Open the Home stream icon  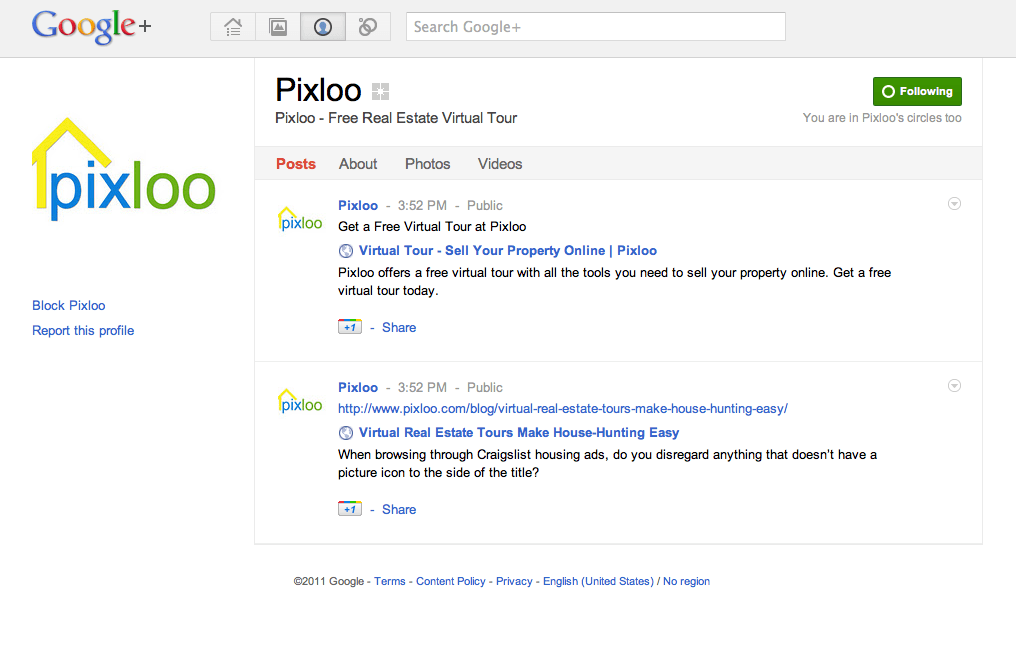coord(231,26)
